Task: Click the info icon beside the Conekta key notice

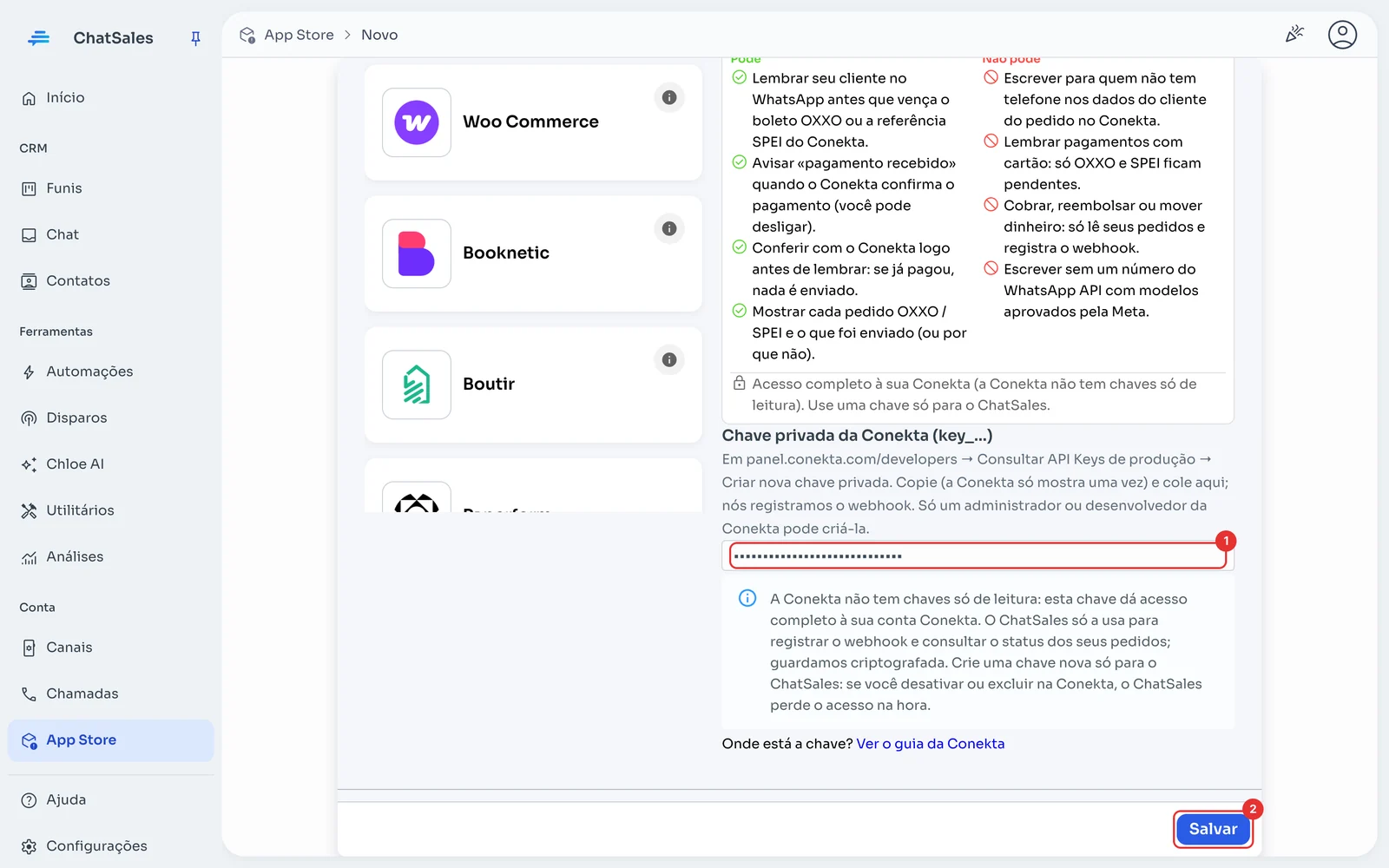Action: 747,598
